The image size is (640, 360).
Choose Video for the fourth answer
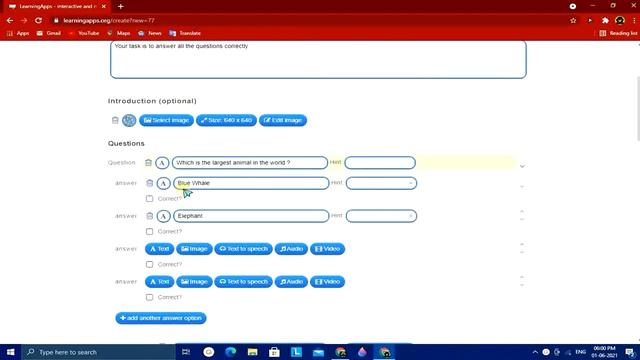tap(327, 282)
